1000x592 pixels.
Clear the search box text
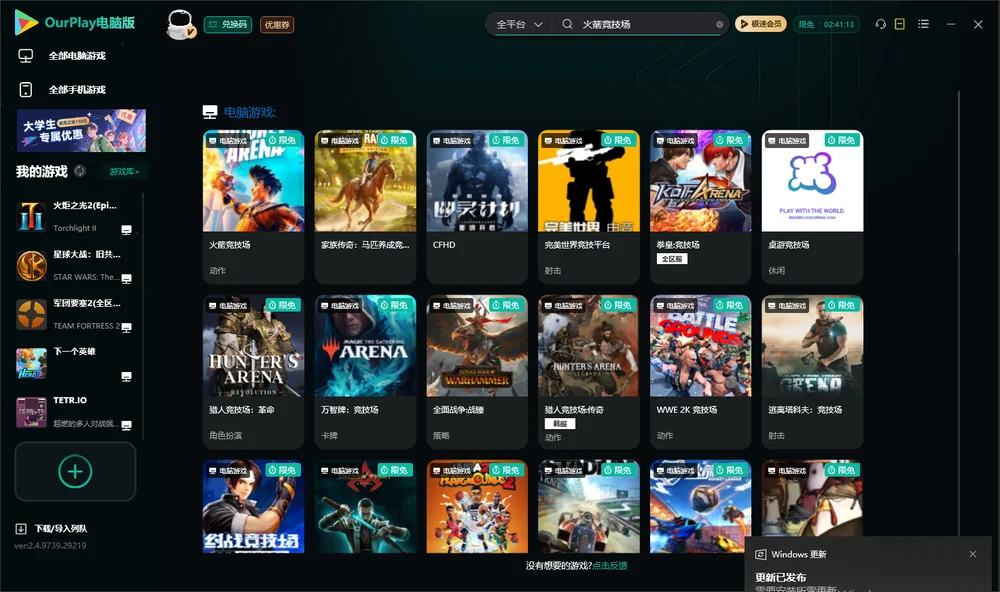[719, 24]
